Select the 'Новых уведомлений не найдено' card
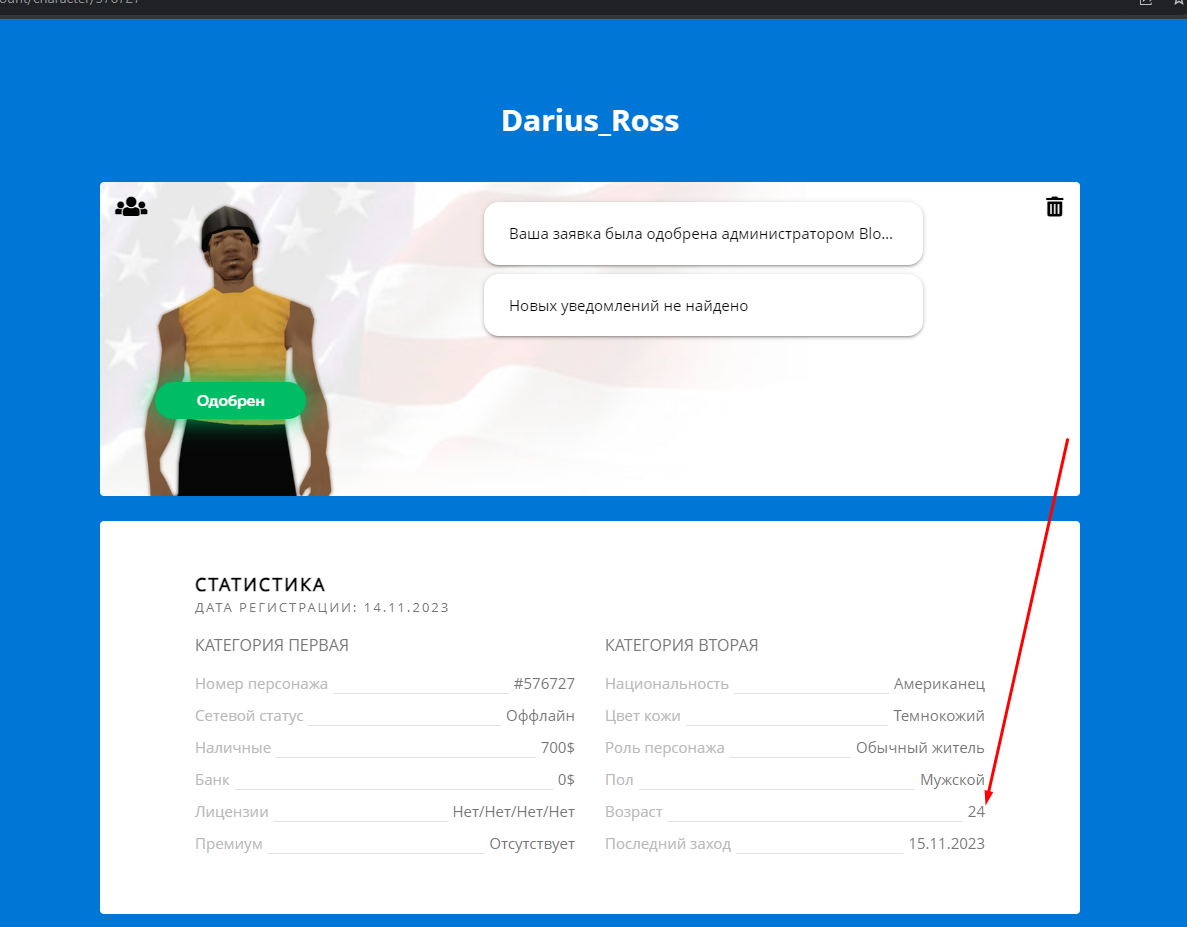 click(x=702, y=306)
